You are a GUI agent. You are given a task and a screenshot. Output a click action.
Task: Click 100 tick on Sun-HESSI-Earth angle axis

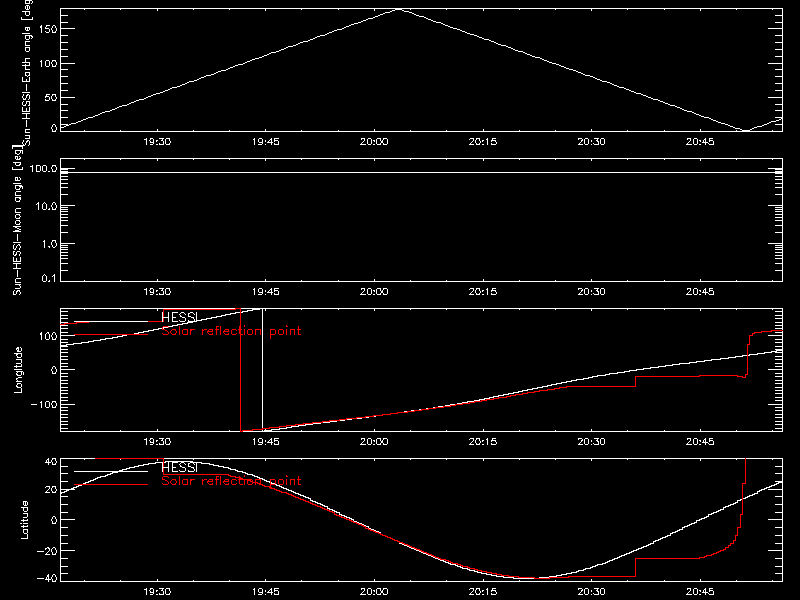[47, 63]
